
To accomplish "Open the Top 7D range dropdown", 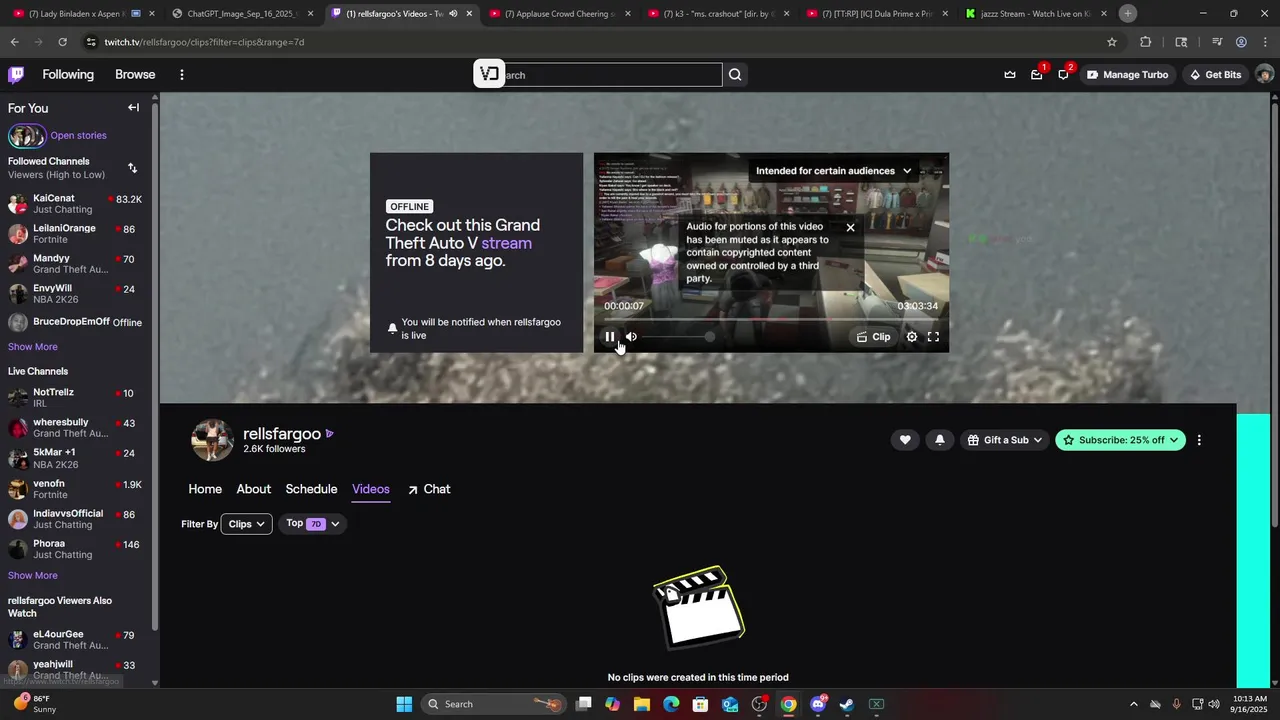I will click(313, 524).
